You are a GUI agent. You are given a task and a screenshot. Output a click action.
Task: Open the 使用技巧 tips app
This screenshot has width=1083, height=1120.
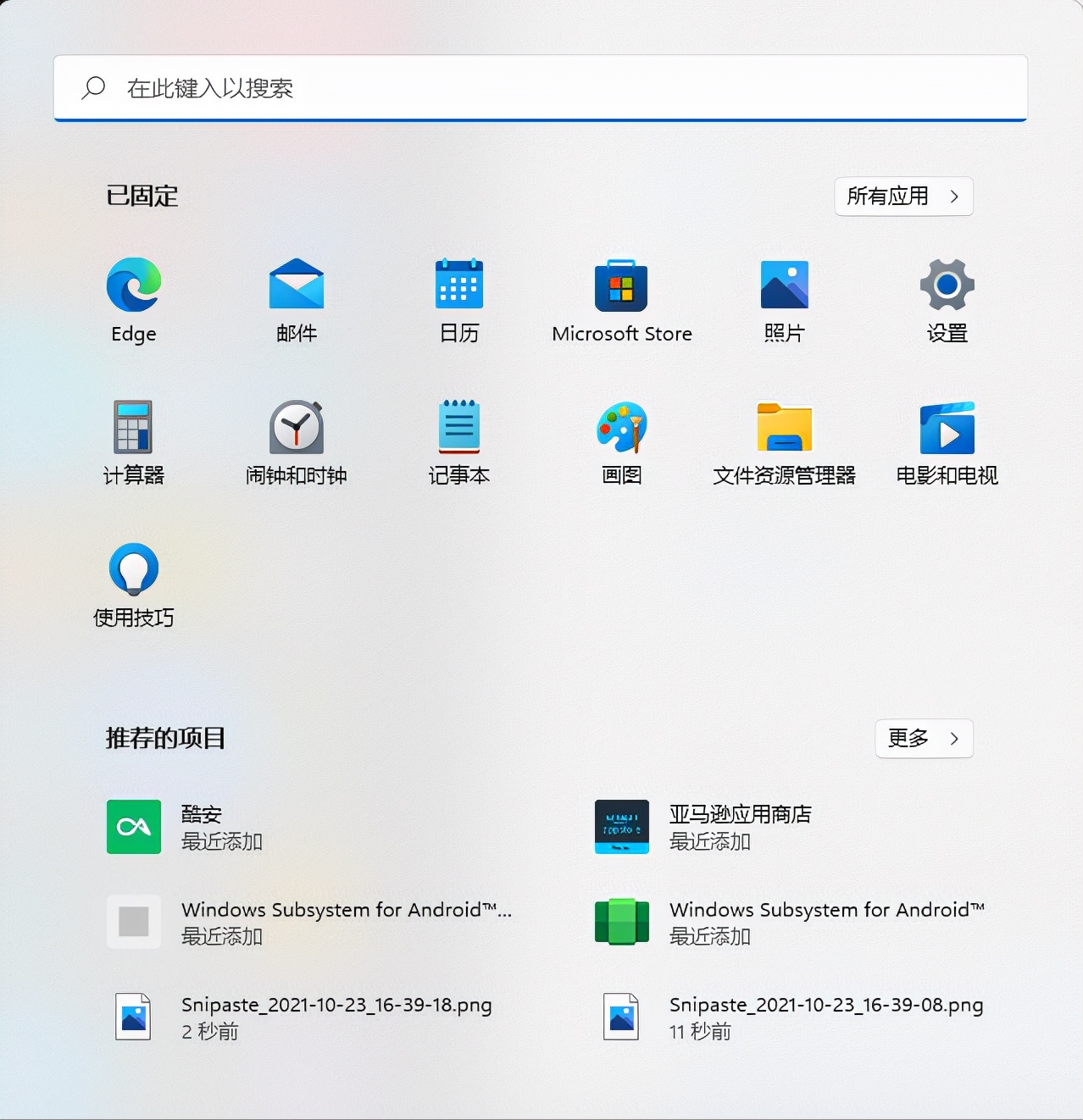[134, 568]
